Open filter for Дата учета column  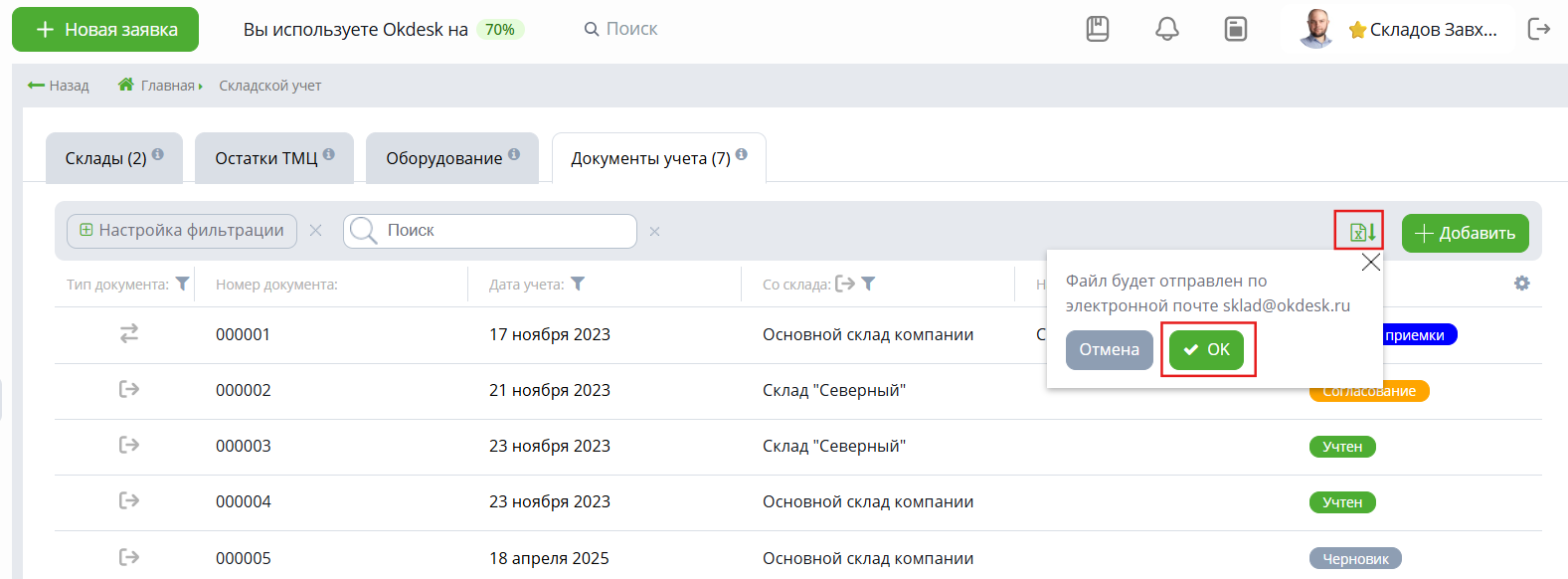coord(578,284)
